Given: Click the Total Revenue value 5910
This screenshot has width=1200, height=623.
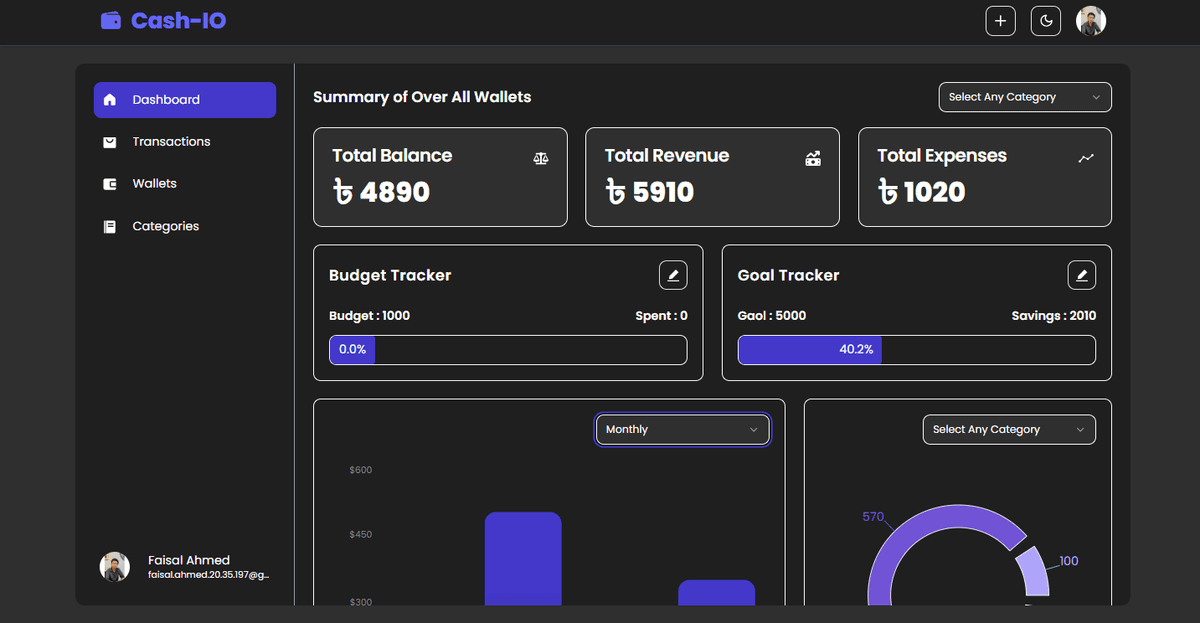Looking at the screenshot, I should click(649, 192).
